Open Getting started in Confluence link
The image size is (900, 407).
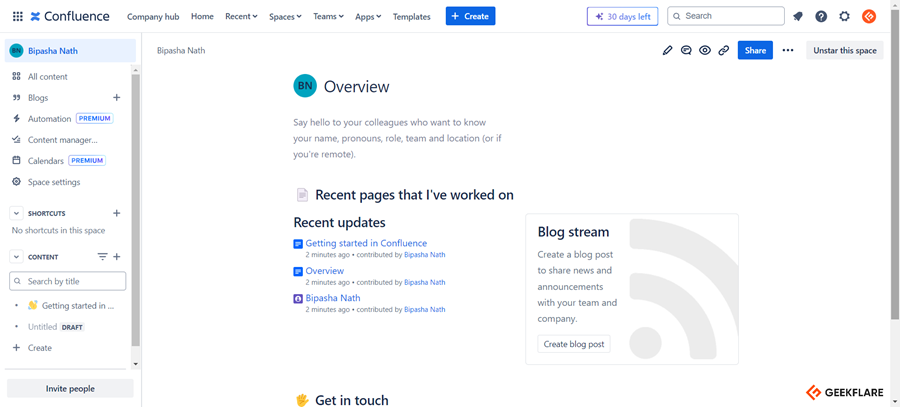366,243
